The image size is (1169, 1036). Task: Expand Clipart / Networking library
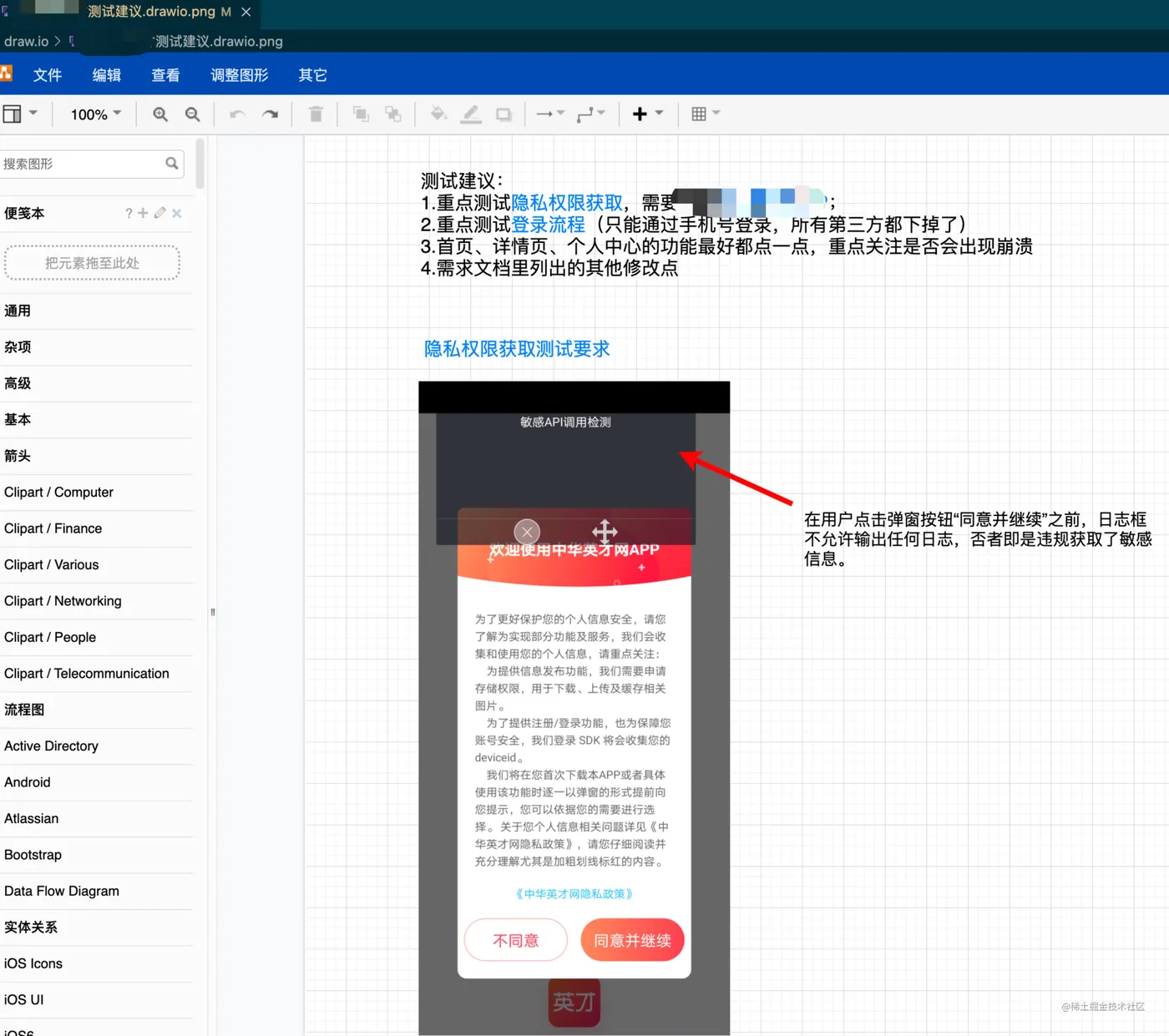point(97,601)
